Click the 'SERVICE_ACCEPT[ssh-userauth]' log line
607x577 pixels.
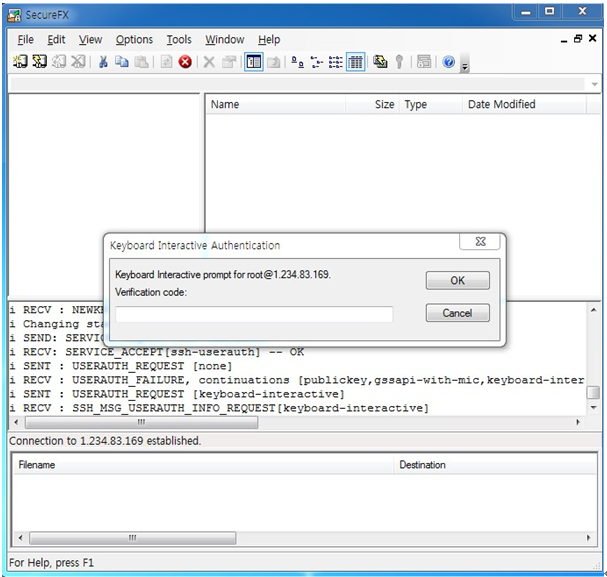tap(157, 352)
